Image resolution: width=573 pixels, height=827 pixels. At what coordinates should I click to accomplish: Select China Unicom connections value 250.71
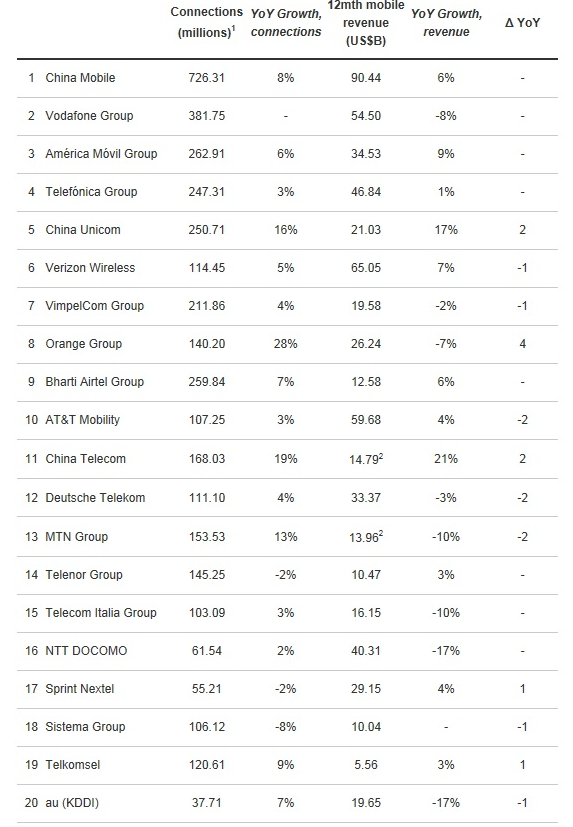pyautogui.click(x=206, y=229)
